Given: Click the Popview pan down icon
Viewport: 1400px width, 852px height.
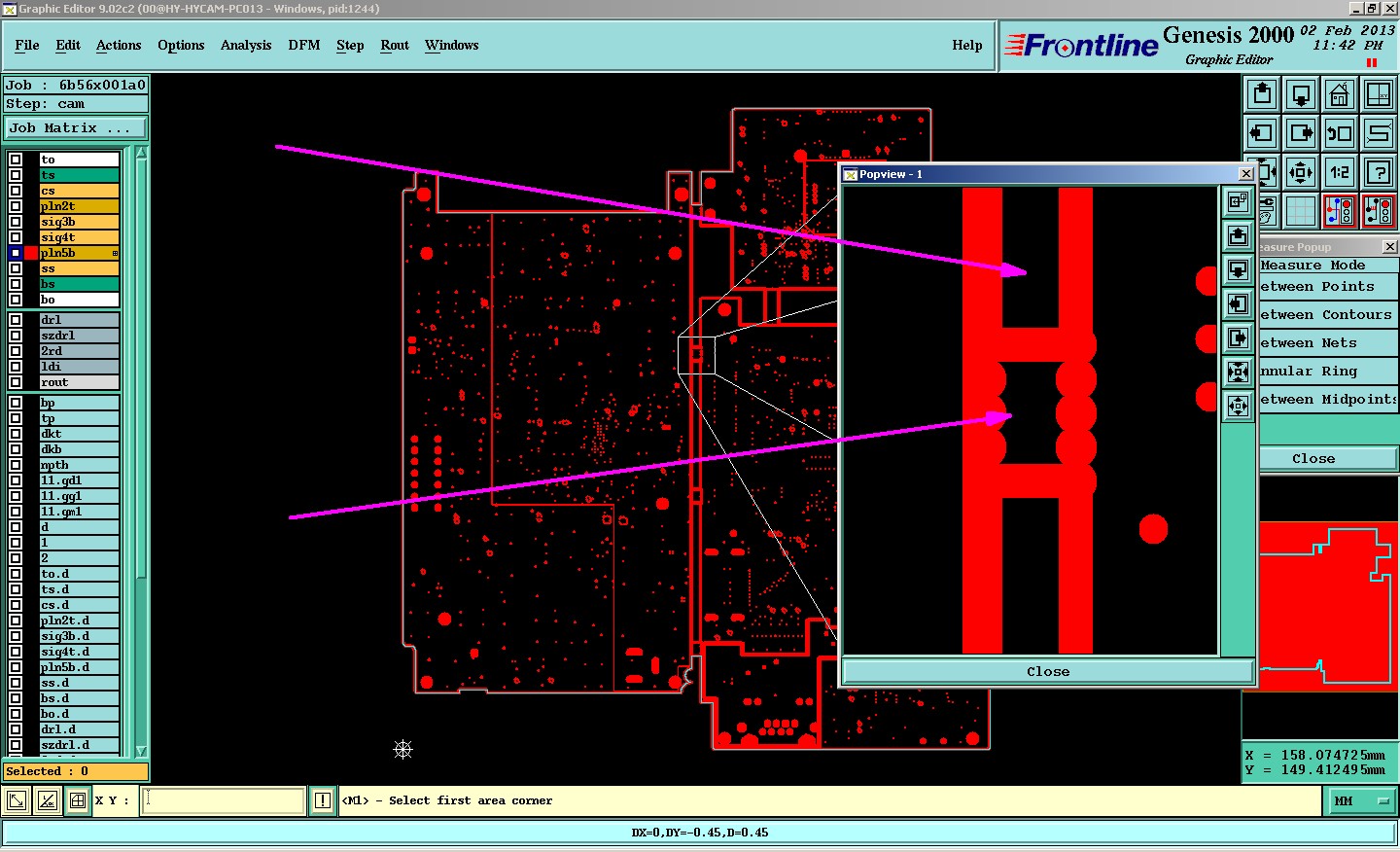Looking at the screenshot, I should (x=1238, y=269).
